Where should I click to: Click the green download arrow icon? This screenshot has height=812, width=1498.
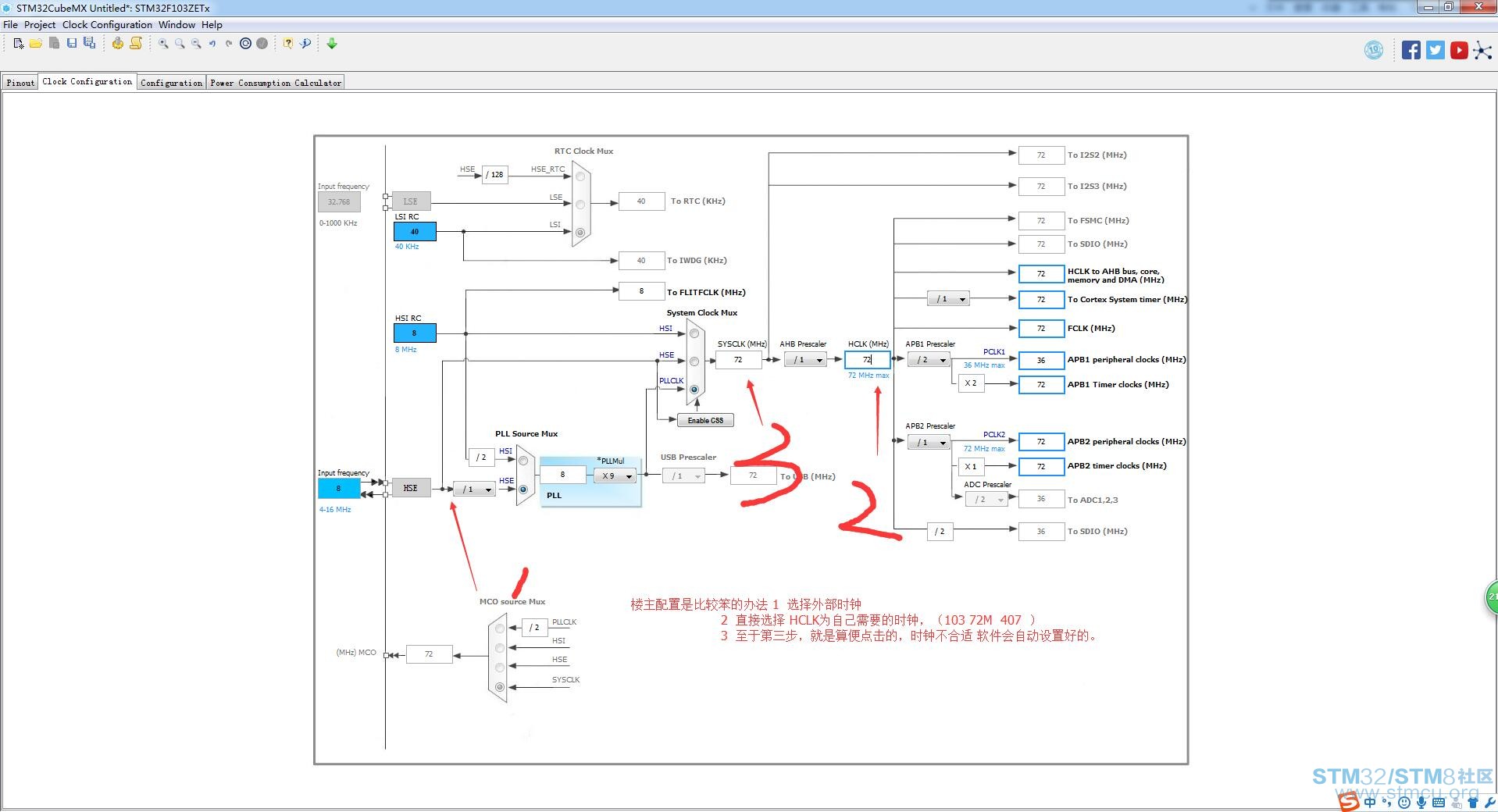[x=332, y=44]
